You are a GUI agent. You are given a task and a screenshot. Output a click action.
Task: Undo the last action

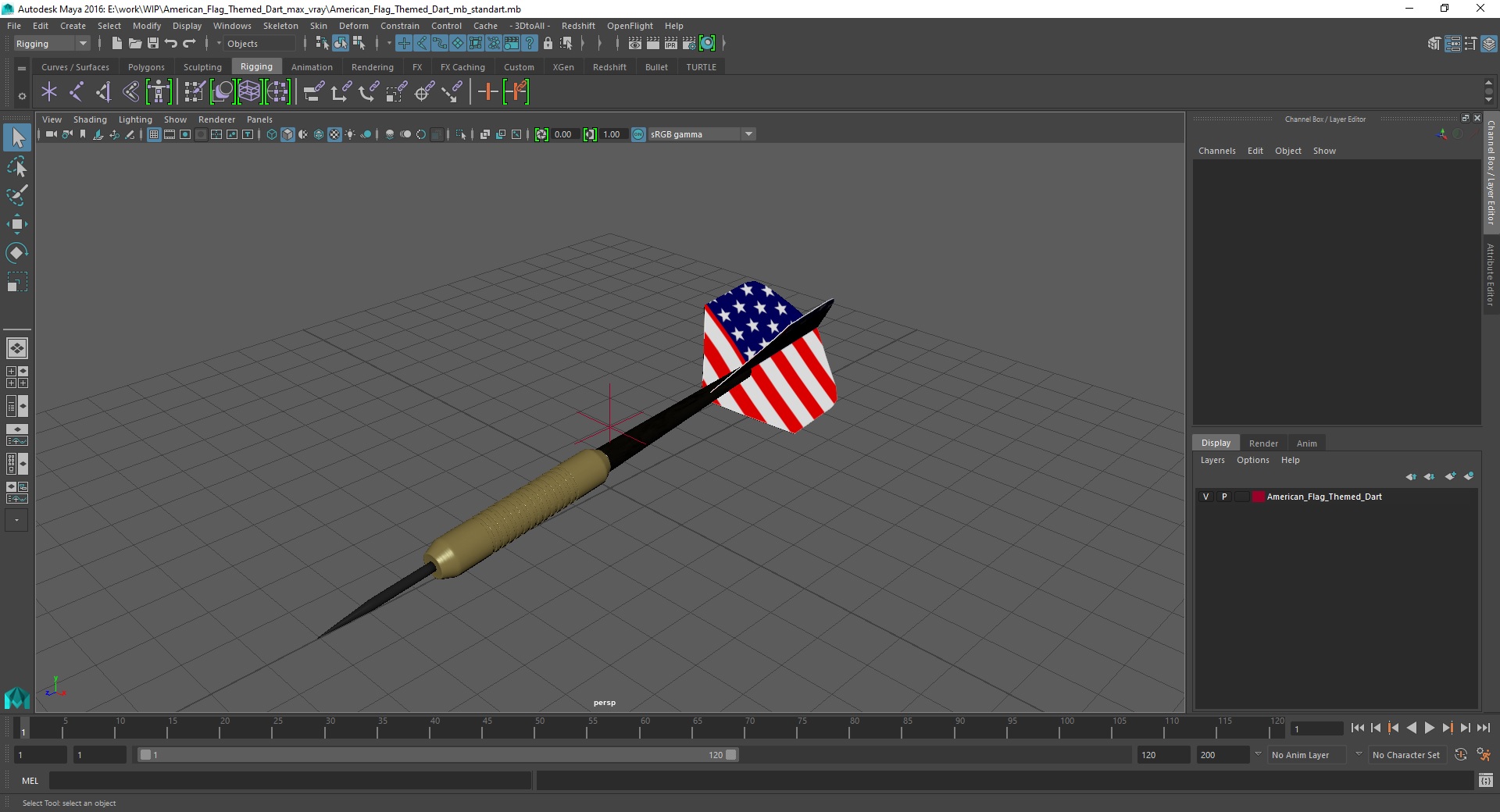tap(171, 44)
